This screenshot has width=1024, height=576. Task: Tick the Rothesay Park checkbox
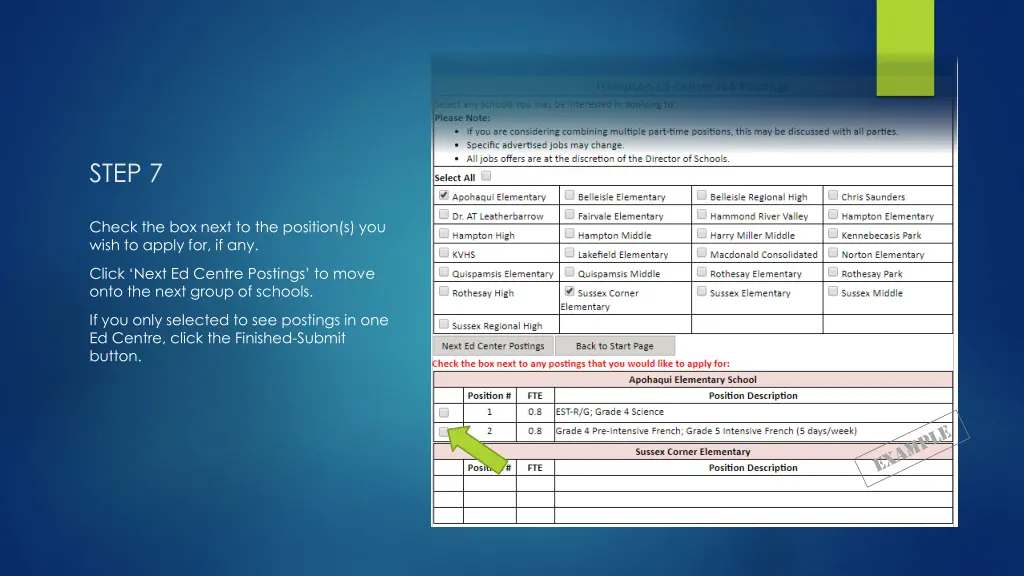click(833, 273)
